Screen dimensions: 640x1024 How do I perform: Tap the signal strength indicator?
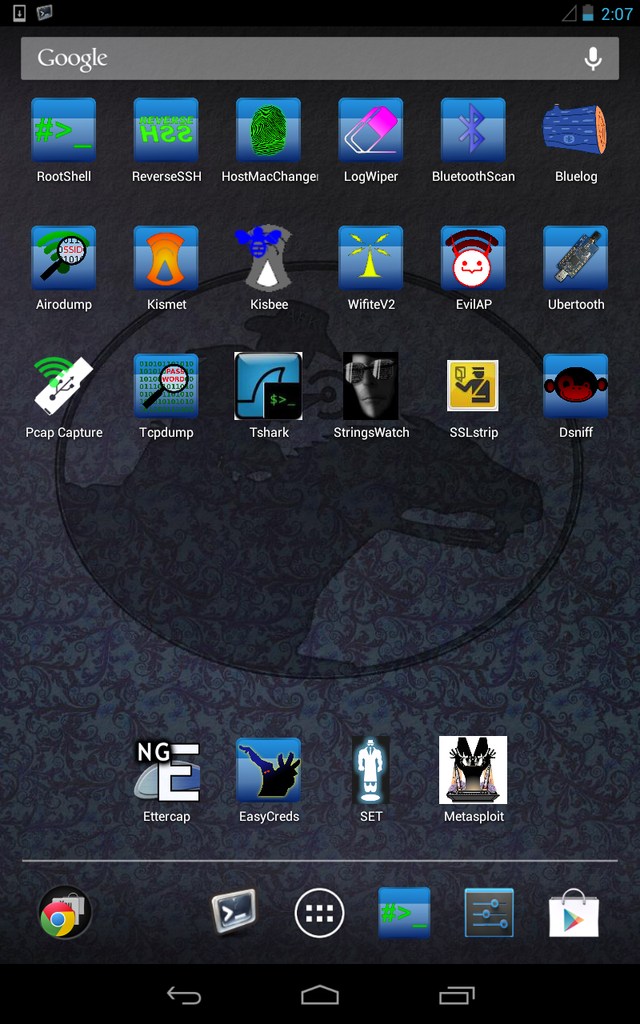569,13
